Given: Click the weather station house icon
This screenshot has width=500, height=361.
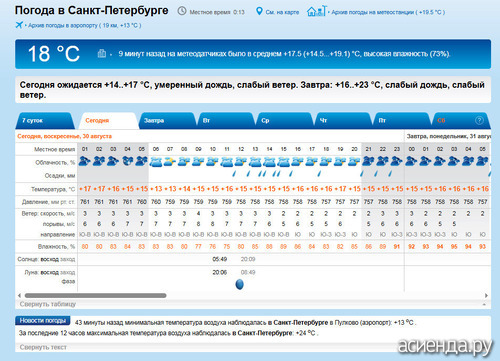Looking at the screenshot, I should coord(316,11).
